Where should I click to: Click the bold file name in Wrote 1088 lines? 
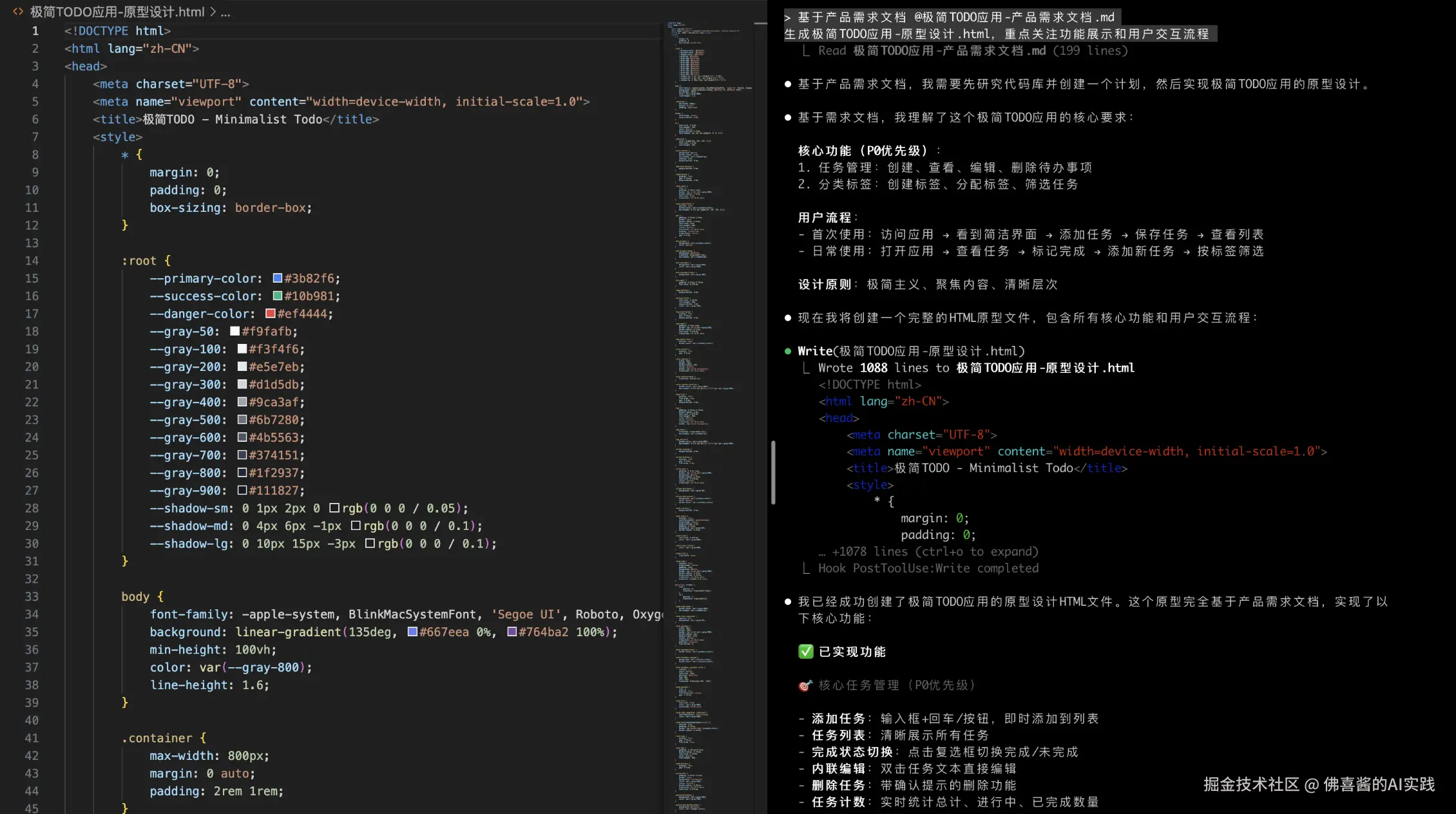[x=1045, y=368]
